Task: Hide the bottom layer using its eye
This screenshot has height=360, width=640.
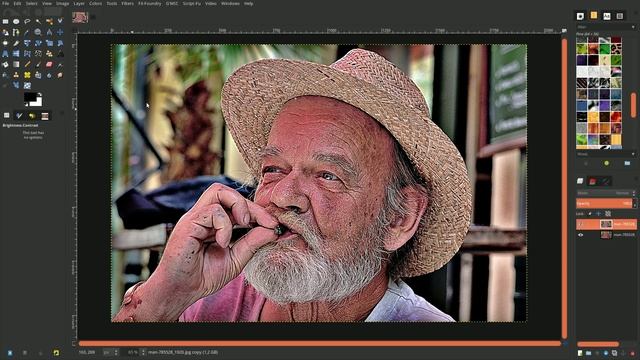Action: 580,235
